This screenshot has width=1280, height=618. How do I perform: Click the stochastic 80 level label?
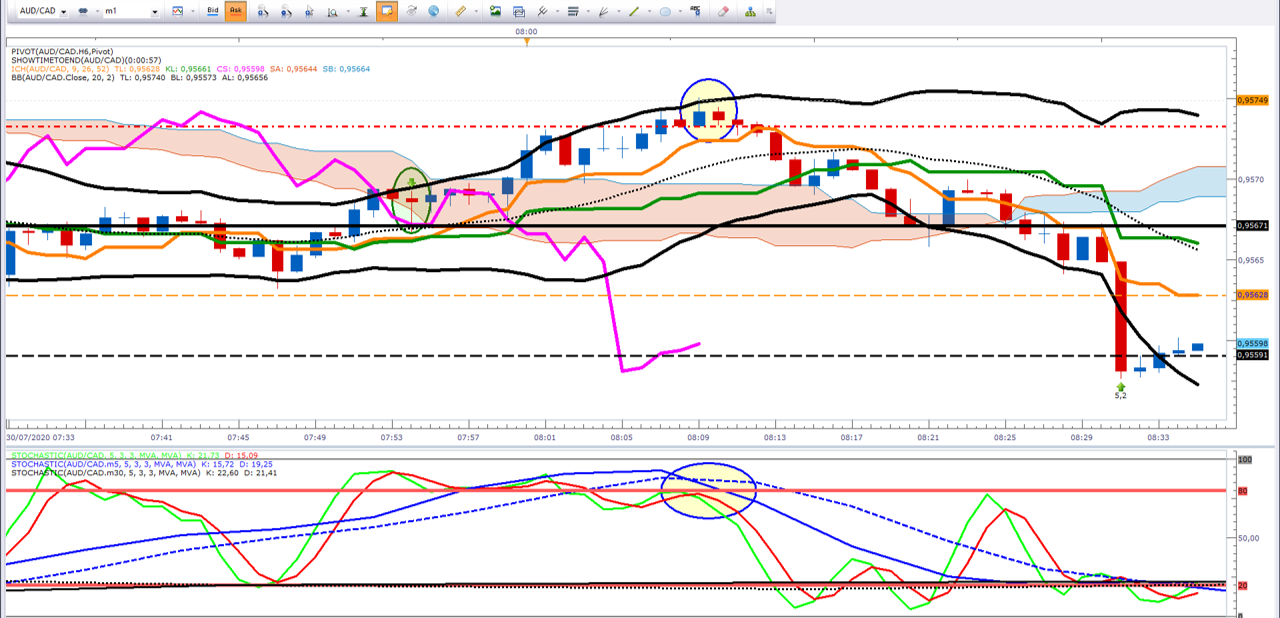pos(1245,491)
